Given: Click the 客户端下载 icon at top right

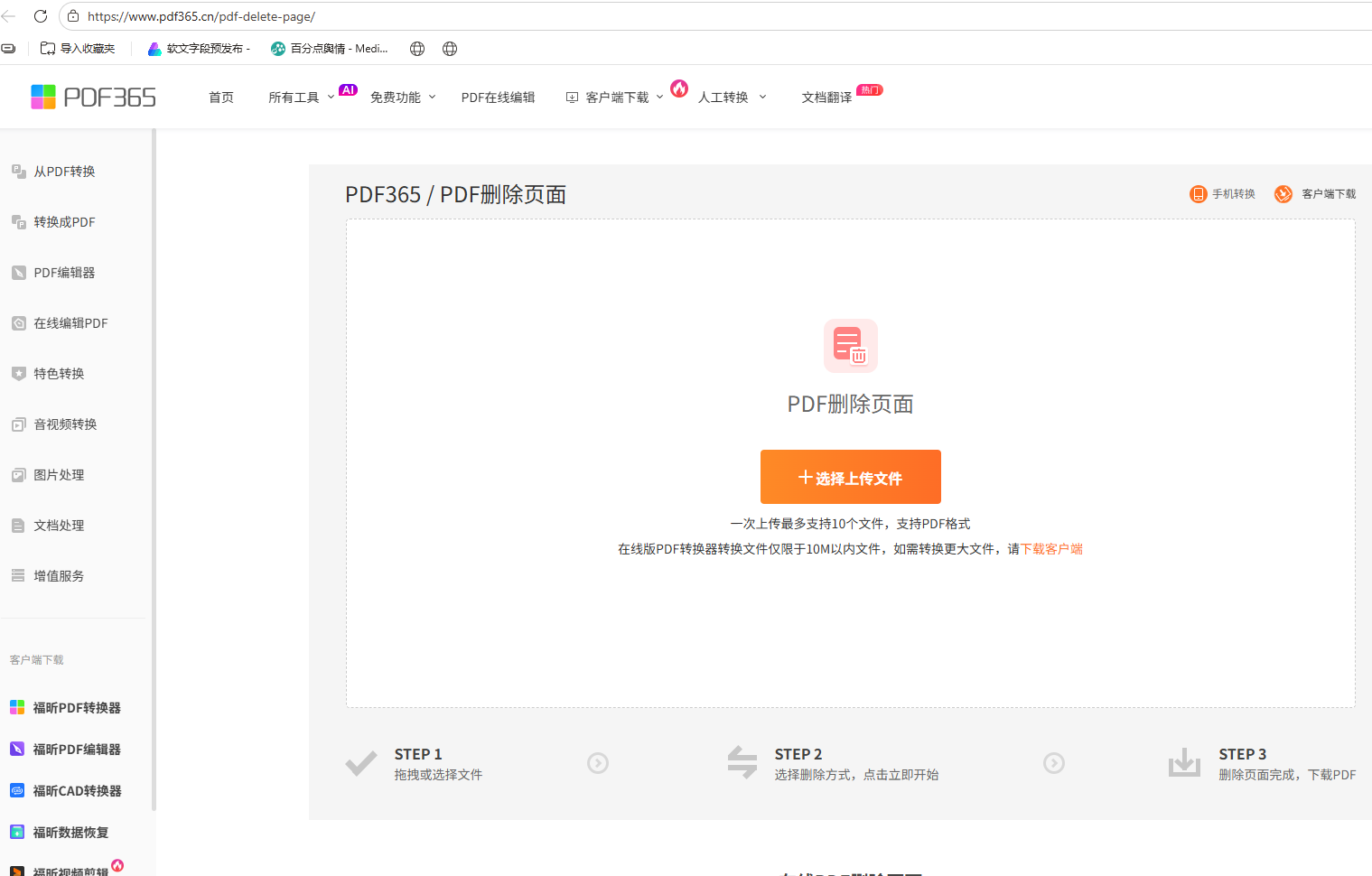Looking at the screenshot, I should tap(1283, 194).
